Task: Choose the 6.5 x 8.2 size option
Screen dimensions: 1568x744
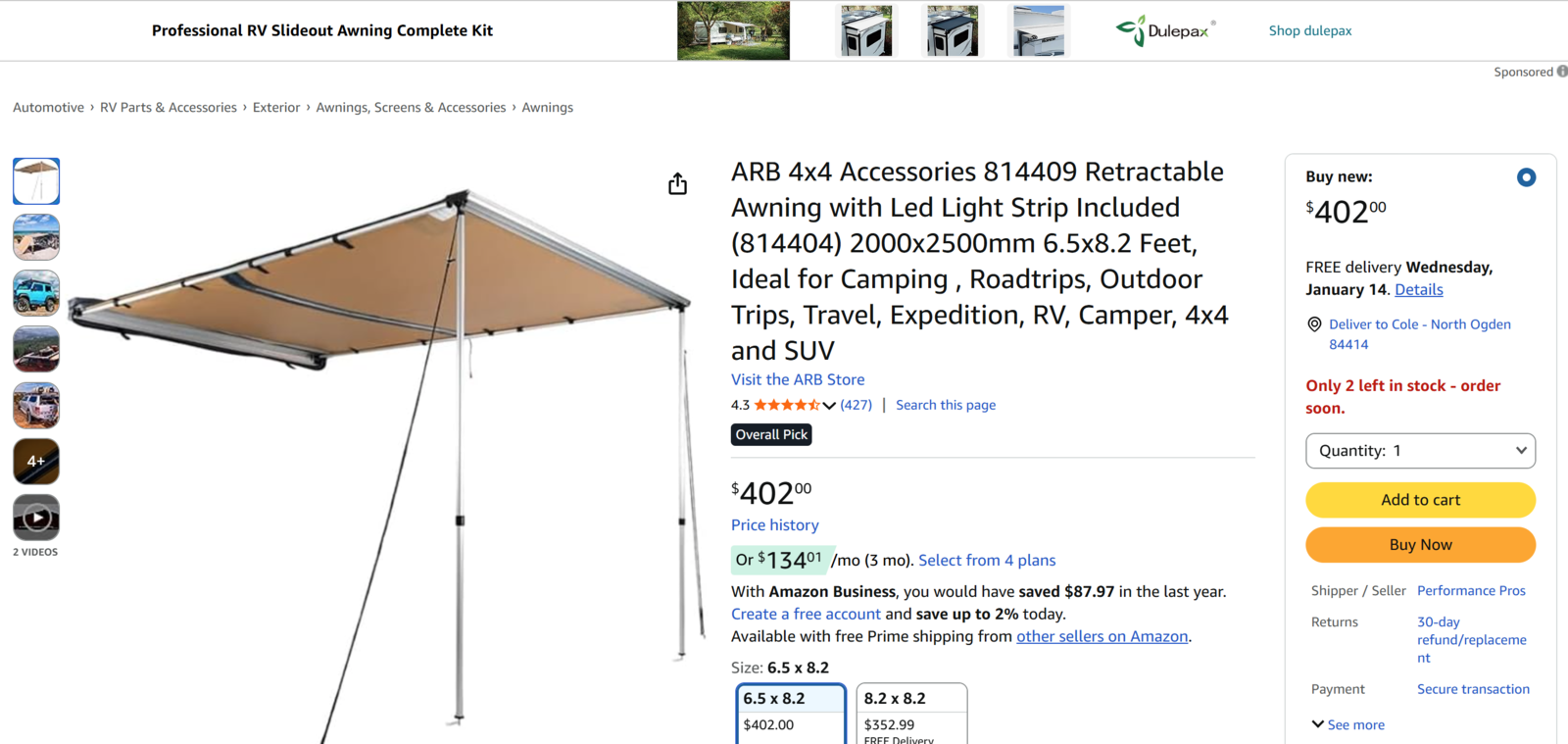Action: (790, 713)
